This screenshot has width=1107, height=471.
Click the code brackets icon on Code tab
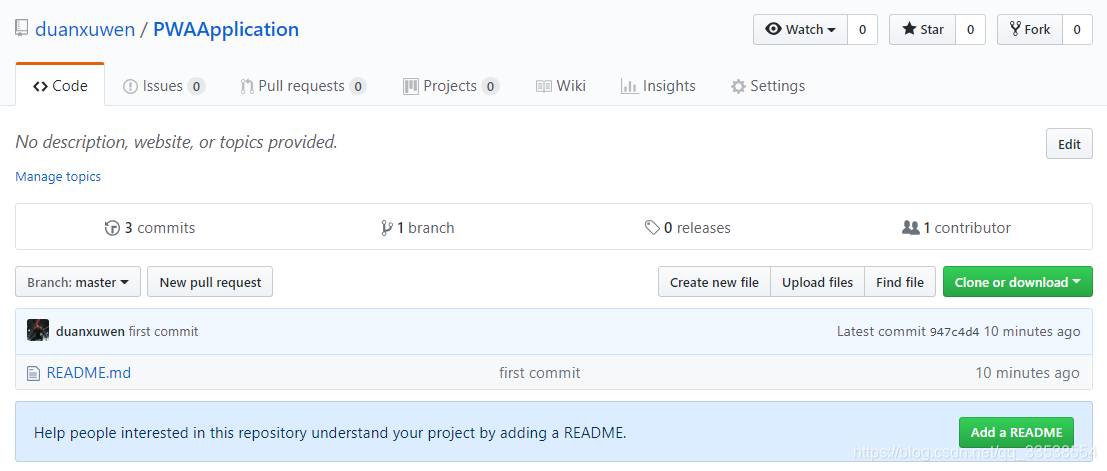click(x=40, y=87)
